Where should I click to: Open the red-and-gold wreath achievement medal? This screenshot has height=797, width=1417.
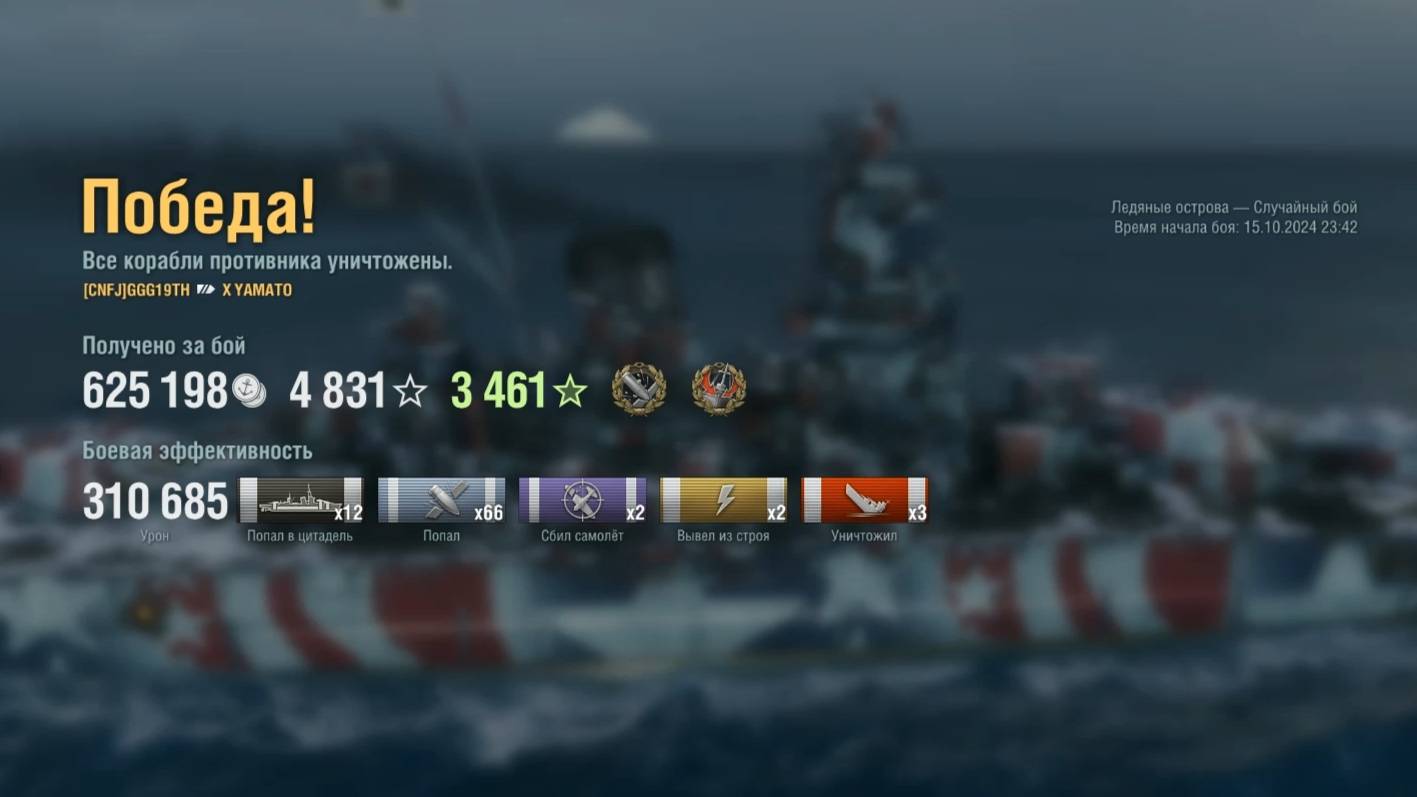[719, 389]
